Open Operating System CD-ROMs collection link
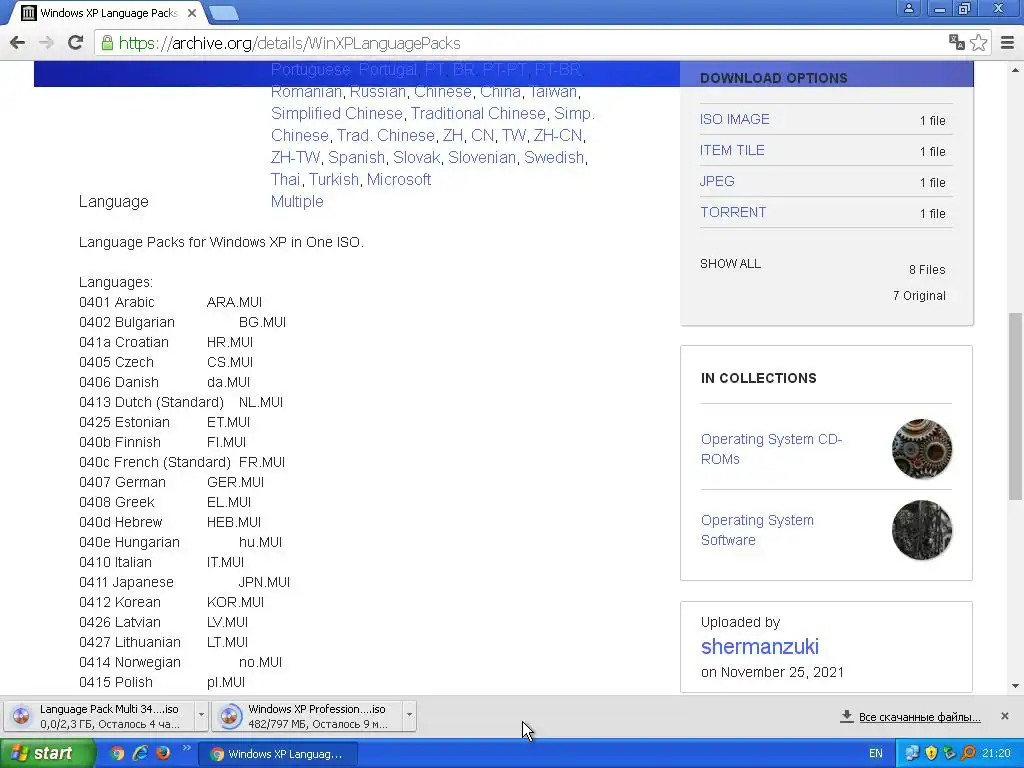 tap(771, 449)
